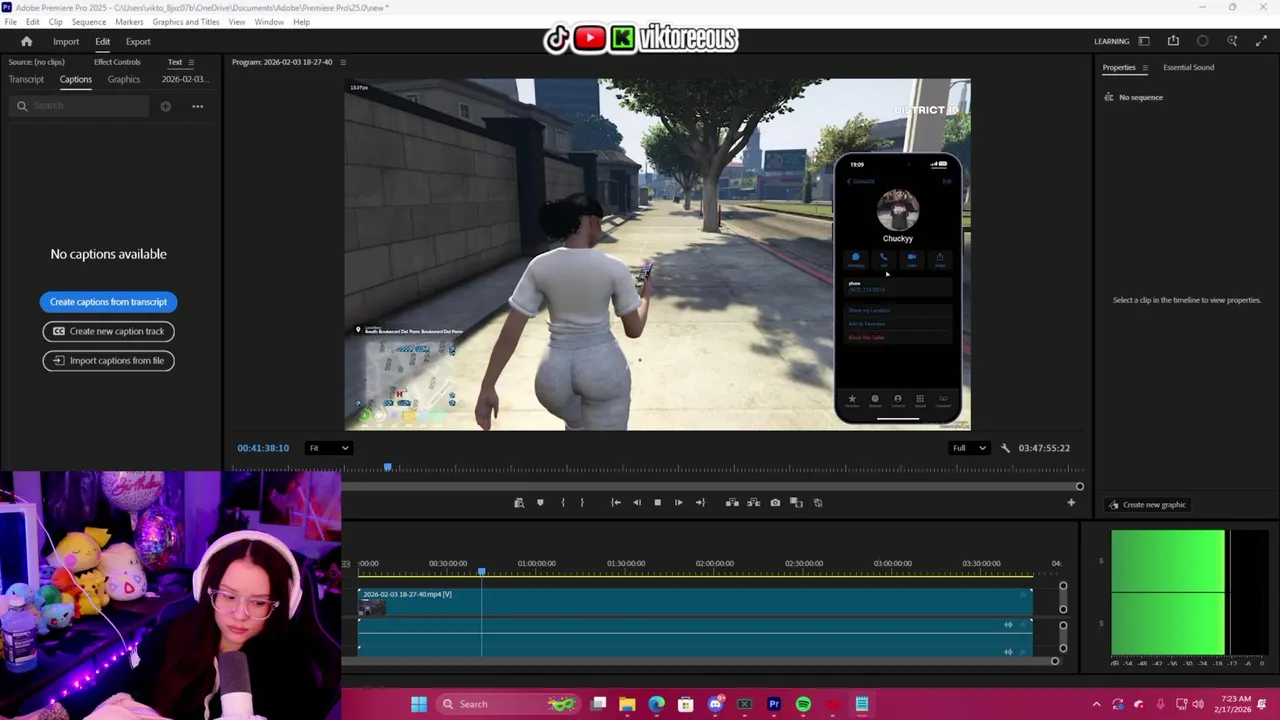Open the Markers menu
This screenshot has height=720, width=1280.
pyautogui.click(x=129, y=22)
